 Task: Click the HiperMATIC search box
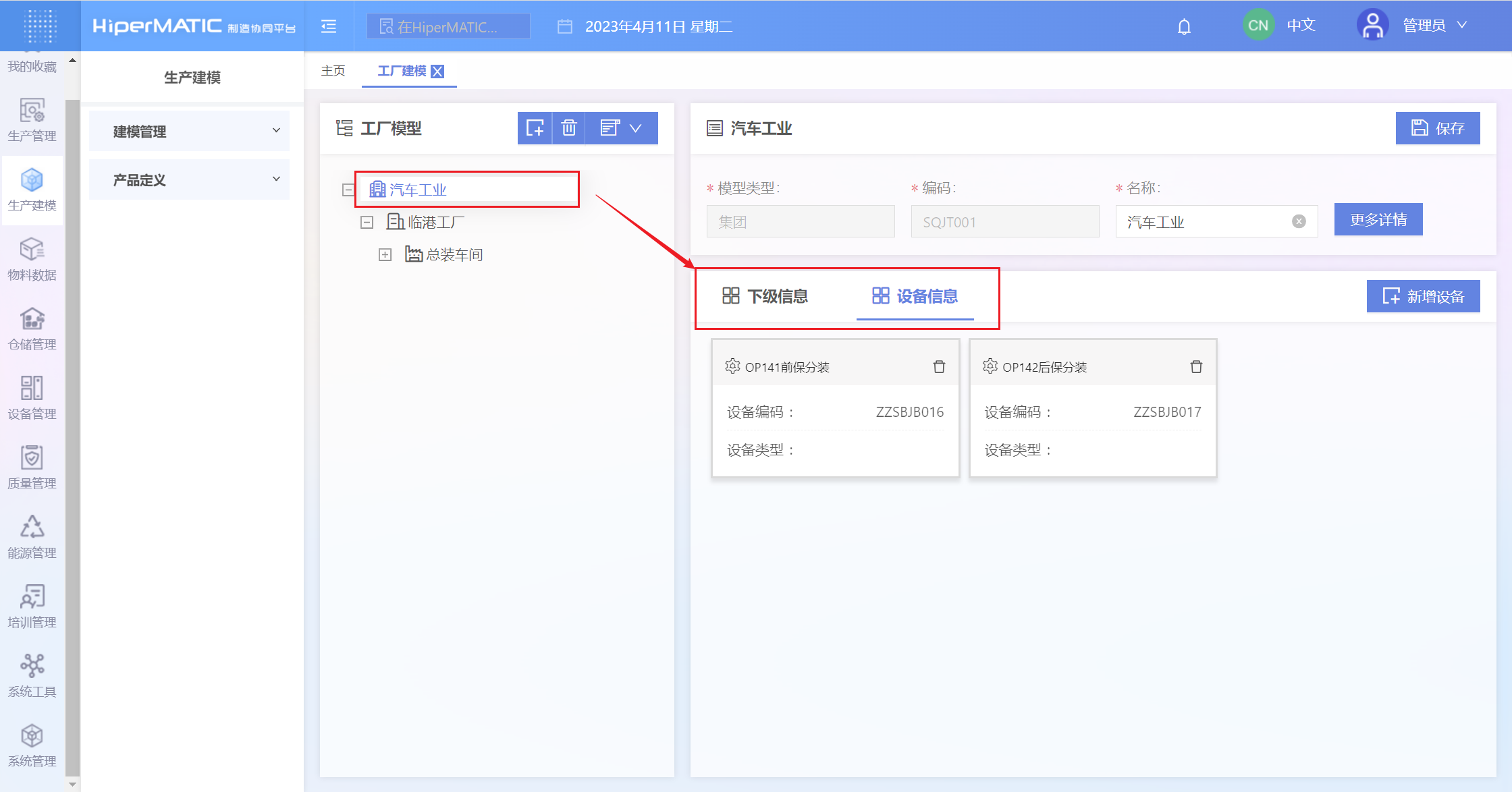448,26
